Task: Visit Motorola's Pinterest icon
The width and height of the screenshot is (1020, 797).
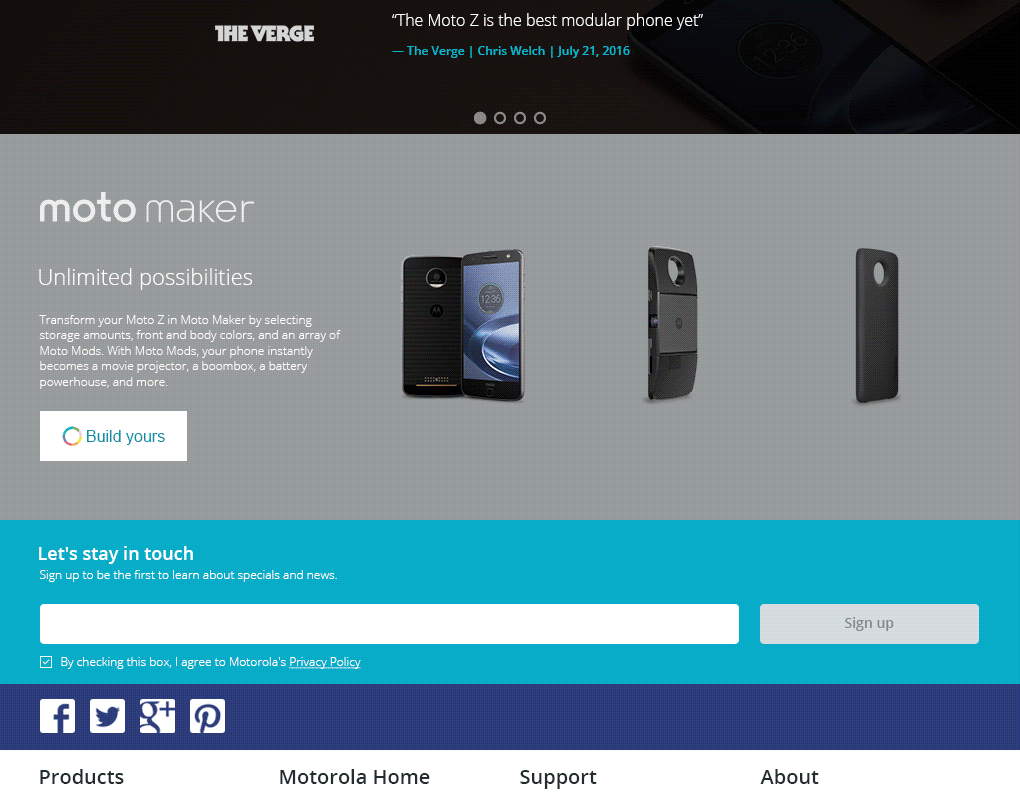Action: [x=208, y=716]
